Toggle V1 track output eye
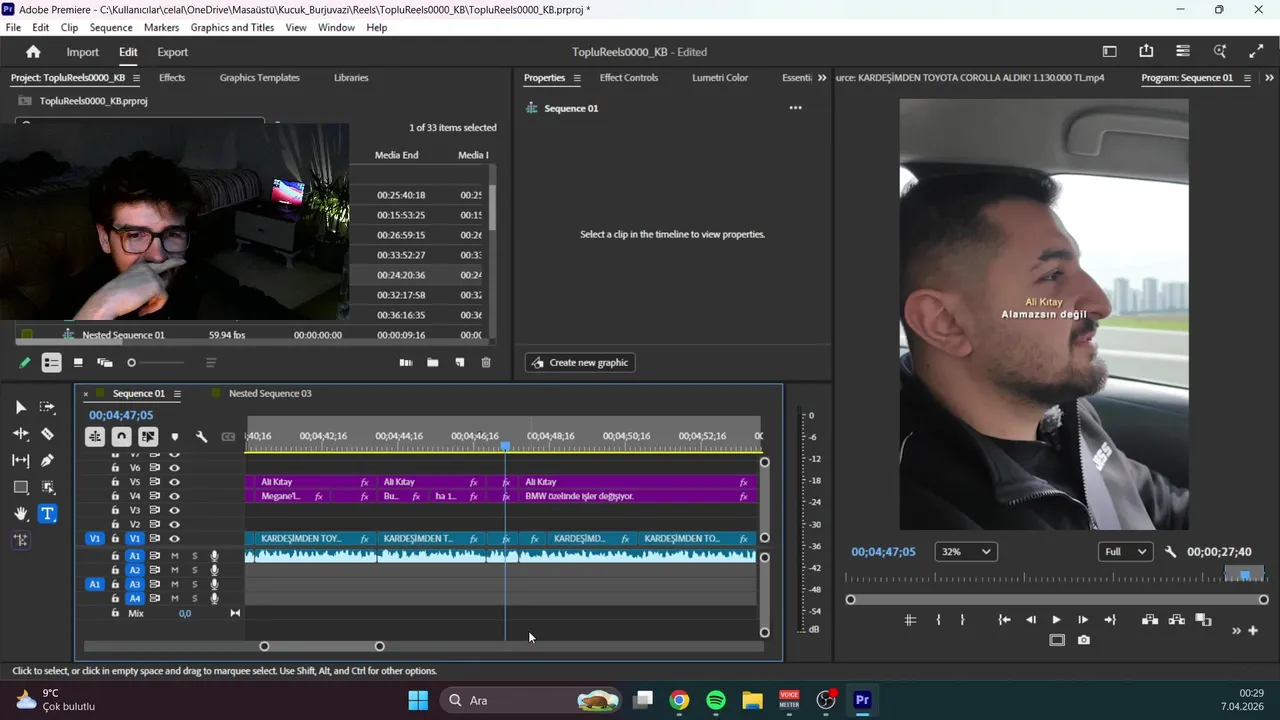Image resolution: width=1280 pixels, height=720 pixels. pyautogui.click(x=175, y=539)
